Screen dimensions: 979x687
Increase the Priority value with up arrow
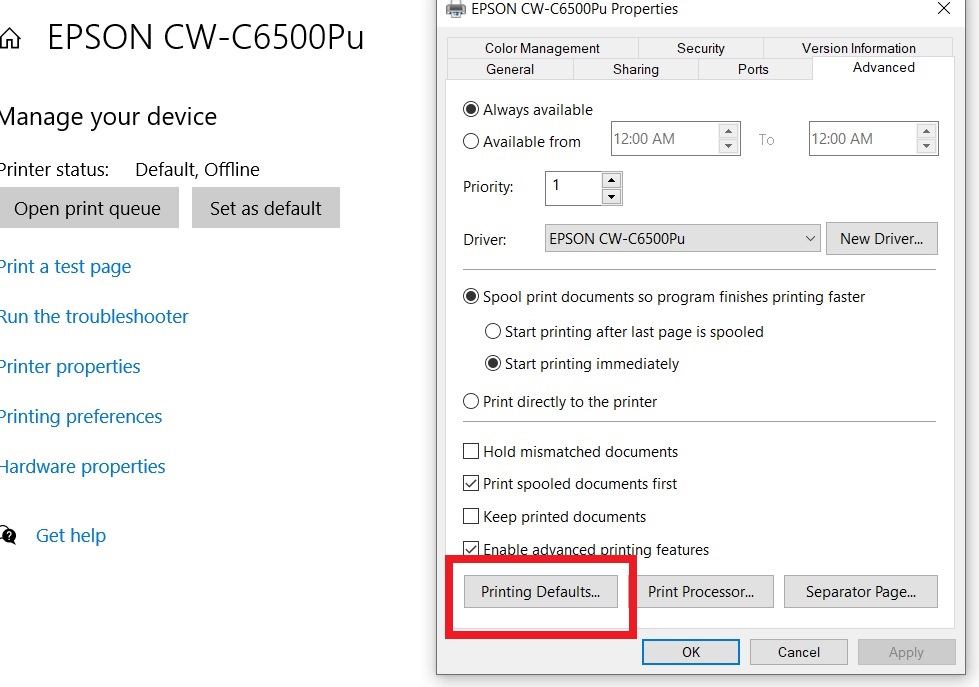pyautogui.click(x=611, y=180)
